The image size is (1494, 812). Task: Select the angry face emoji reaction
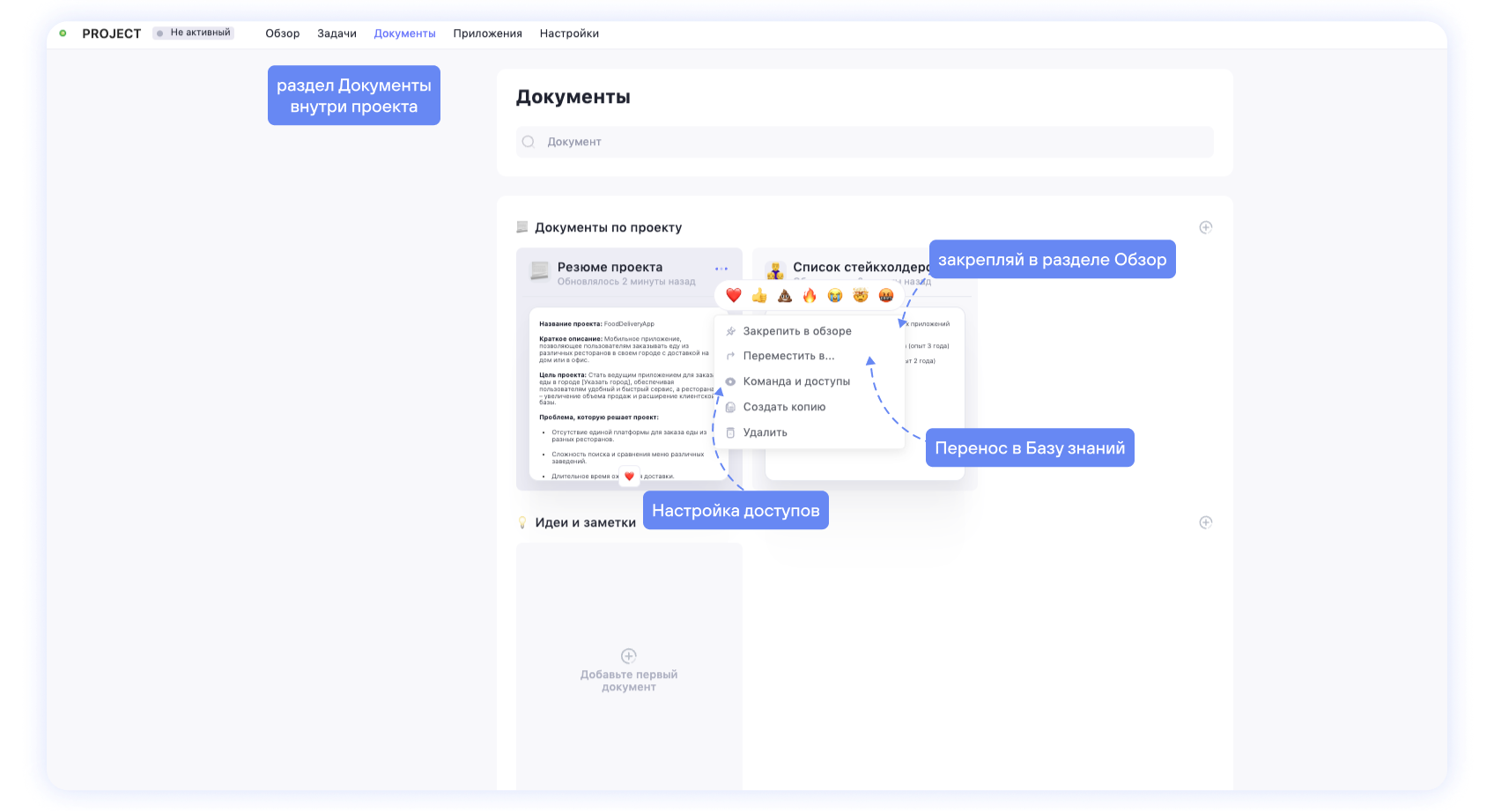click(886, 295)
